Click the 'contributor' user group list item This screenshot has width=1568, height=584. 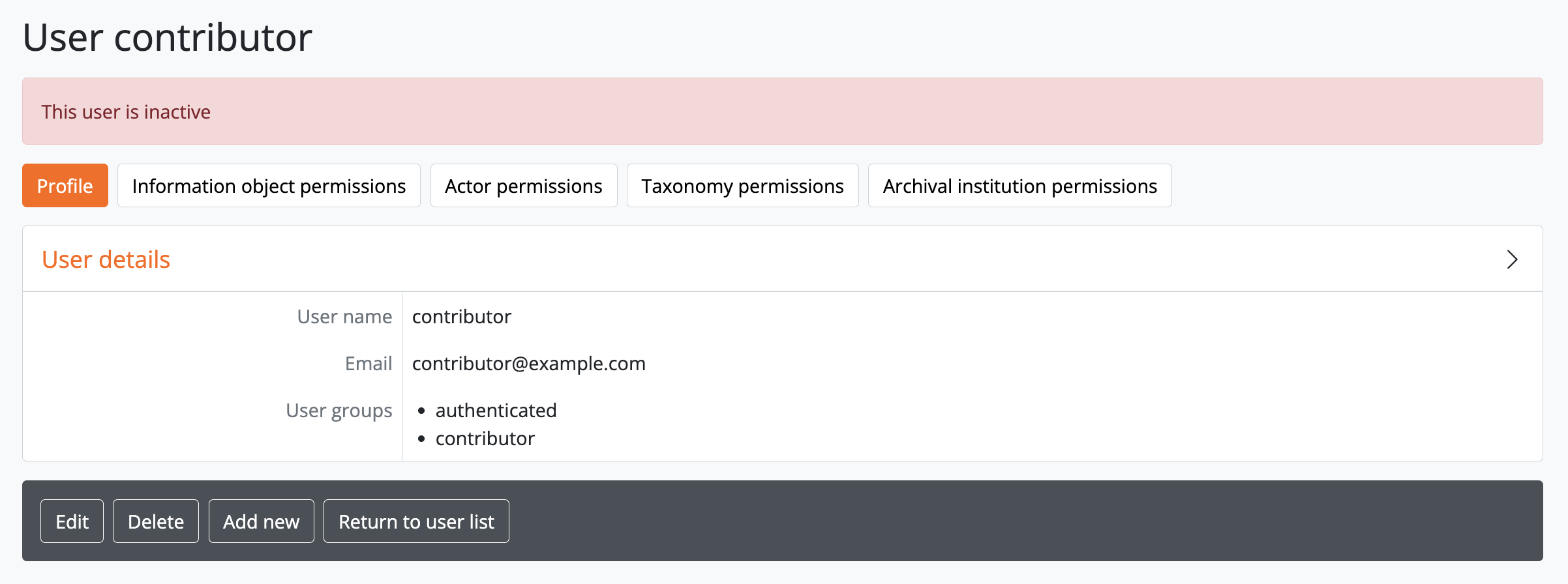click(x=485, y=439)
